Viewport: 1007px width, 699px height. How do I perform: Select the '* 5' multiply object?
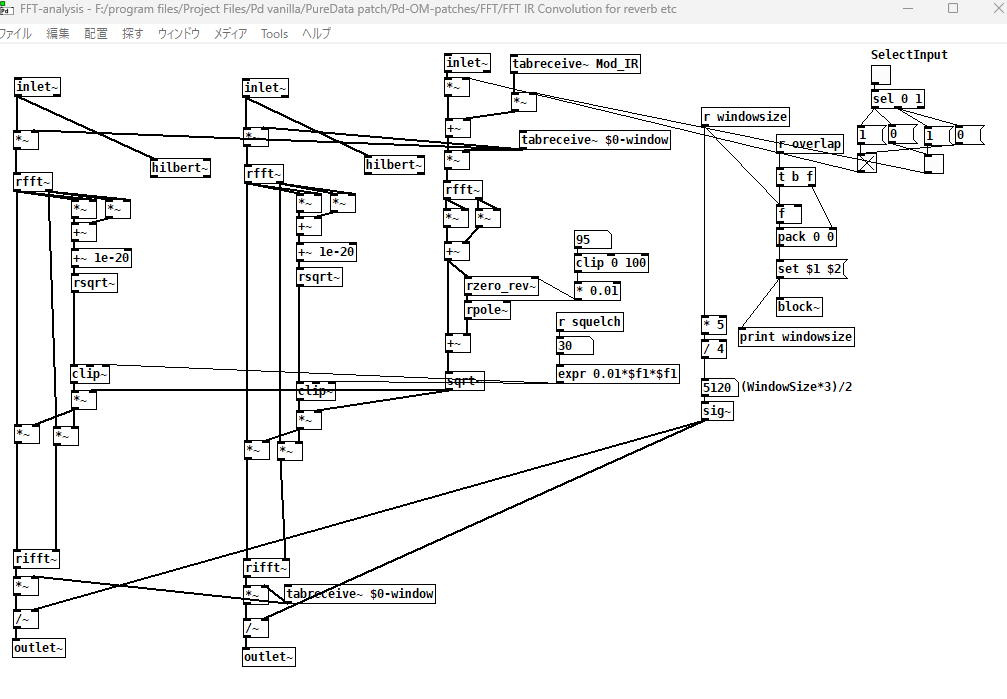tap(714, 324)
